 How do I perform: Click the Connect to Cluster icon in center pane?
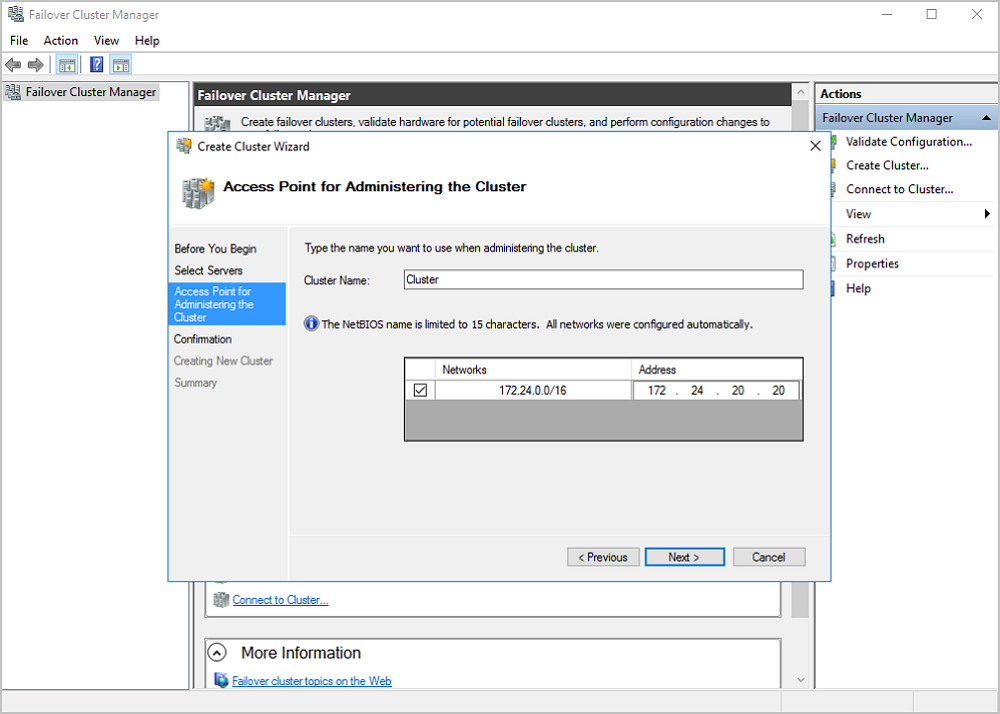(x=221, y=600)
